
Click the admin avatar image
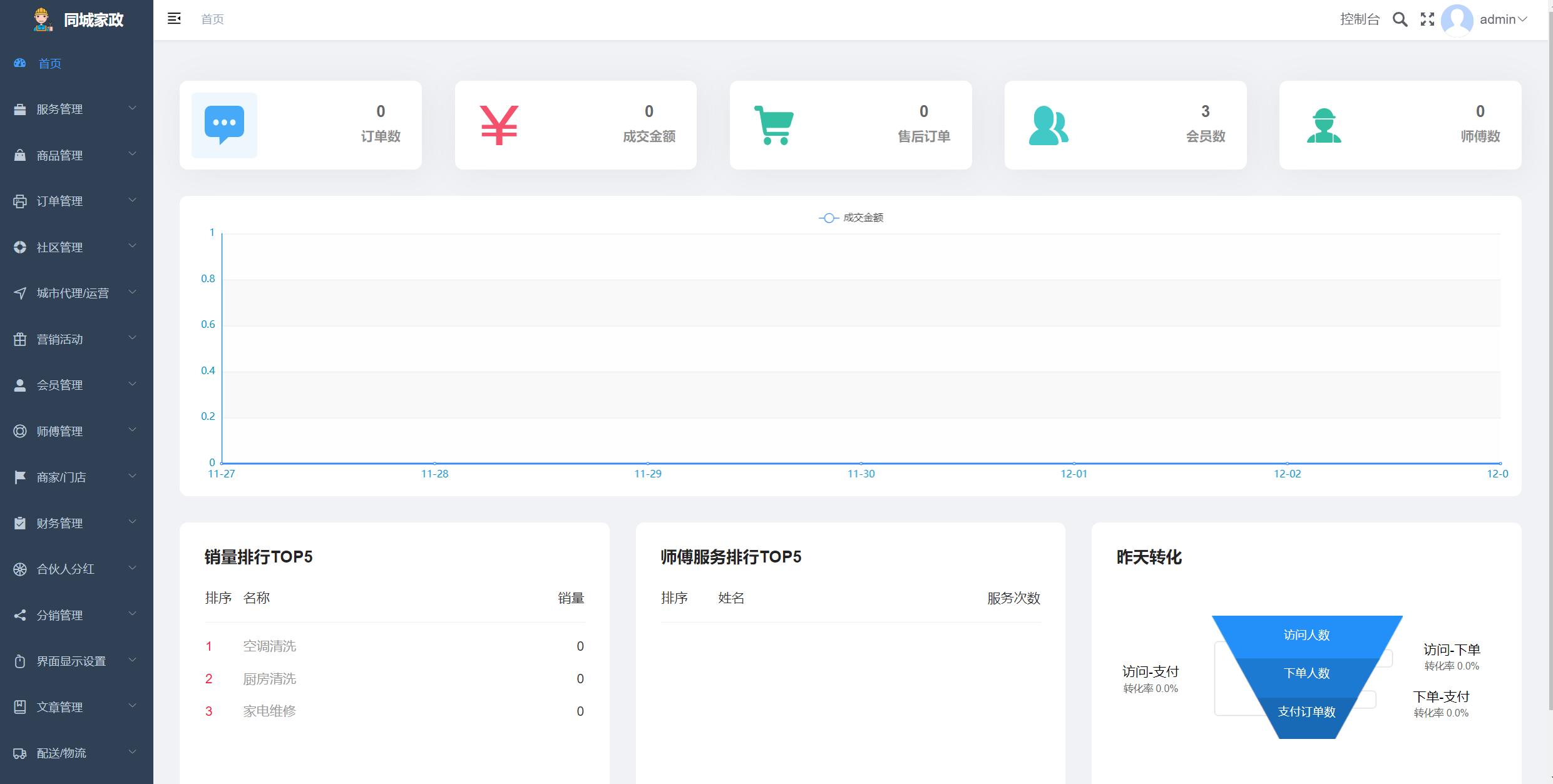coord(1457,19)
